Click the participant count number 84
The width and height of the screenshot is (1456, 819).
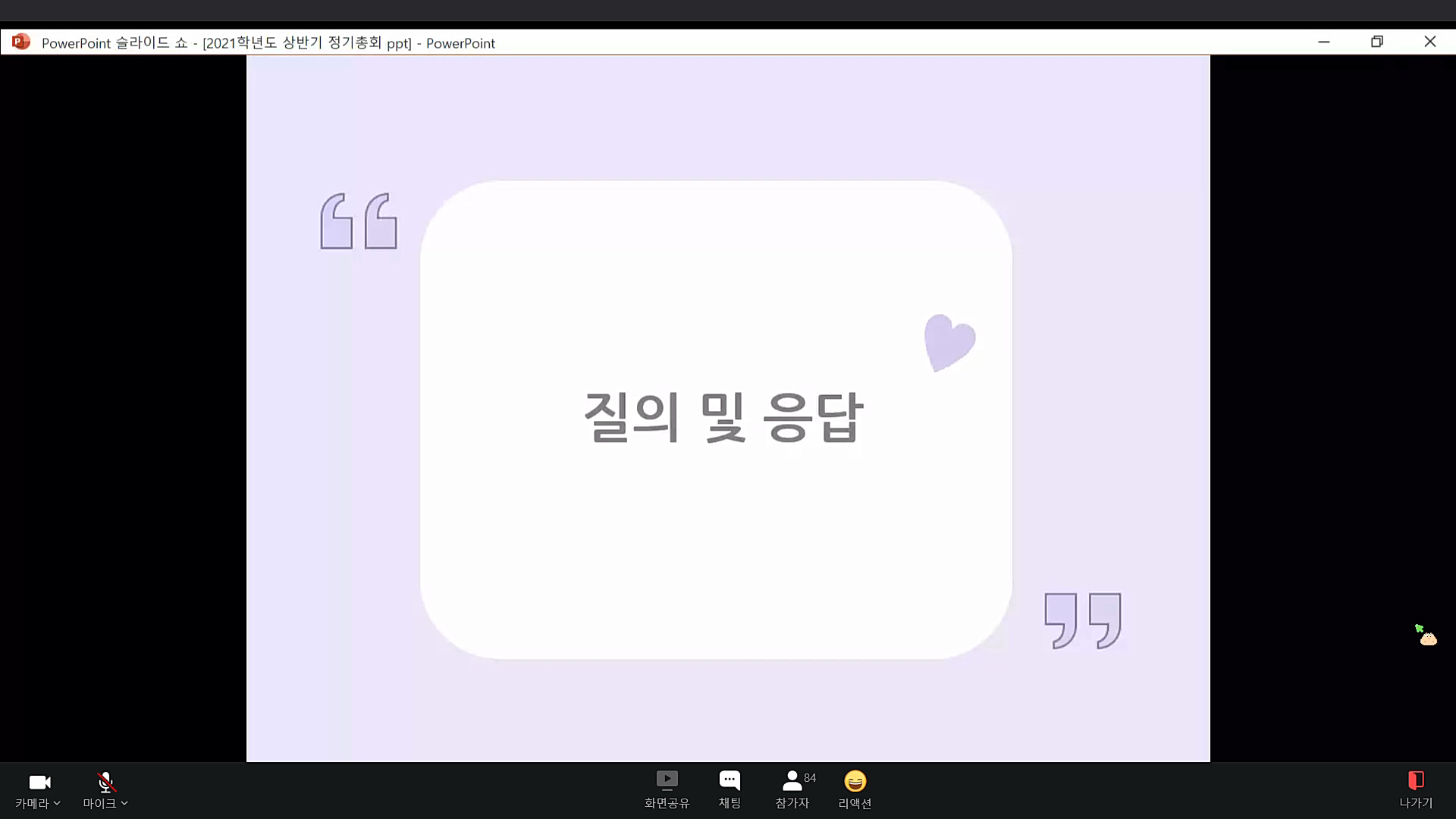pyautogui.click(x=810, y=778)
